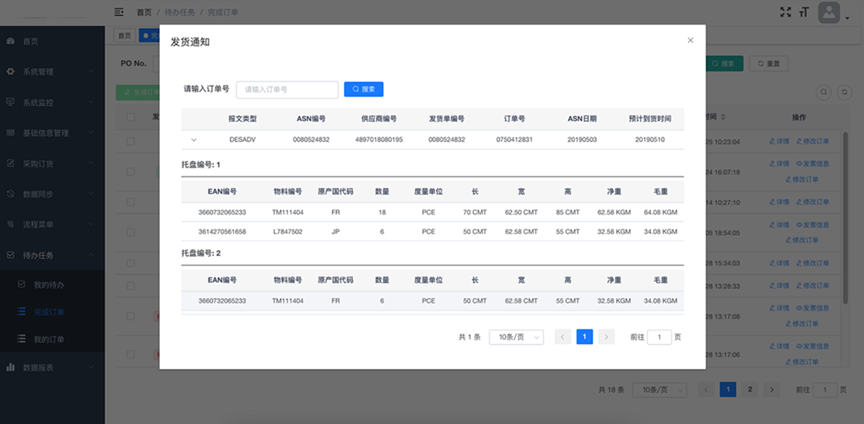Open 系统管理 in the sidebar
864x424 pixels.
point(52,72)
